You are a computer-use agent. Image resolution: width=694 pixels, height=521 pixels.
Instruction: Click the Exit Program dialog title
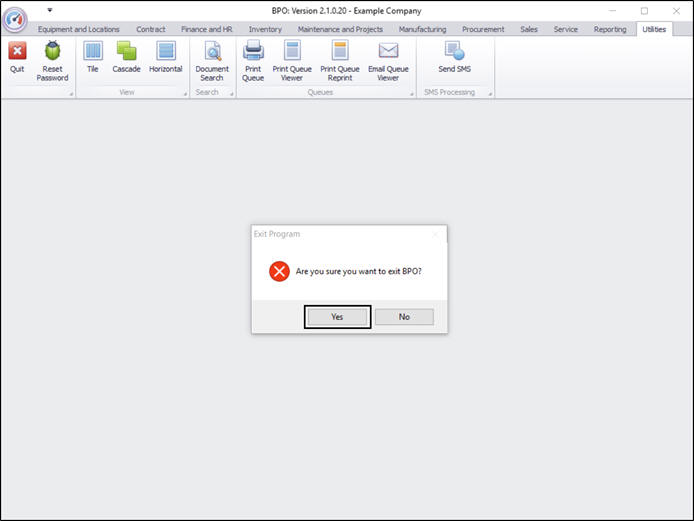pyautogui.click(x=277, y=234)
